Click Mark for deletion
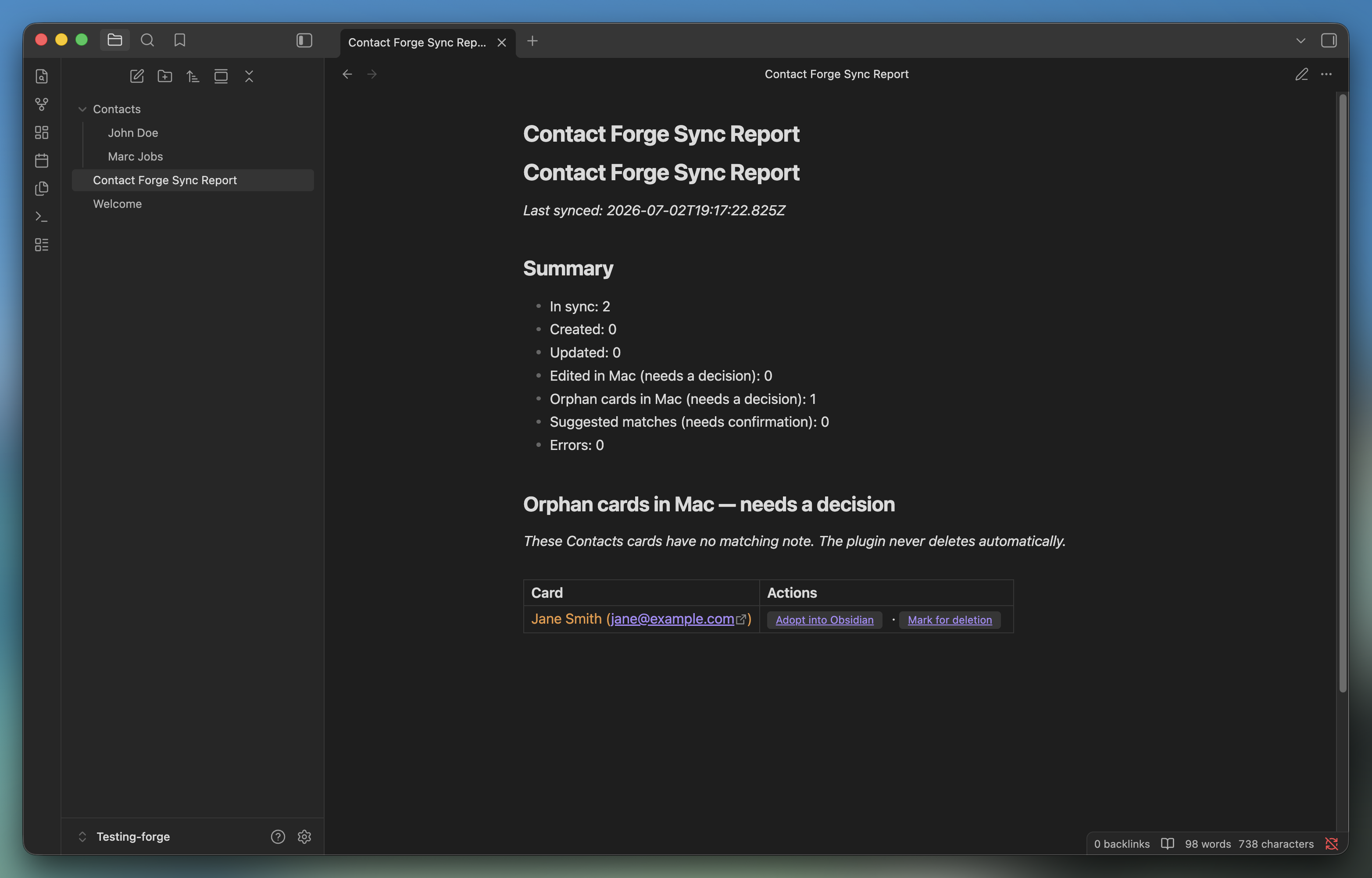This screenshot has width=1372, height=878. point(950,620)
